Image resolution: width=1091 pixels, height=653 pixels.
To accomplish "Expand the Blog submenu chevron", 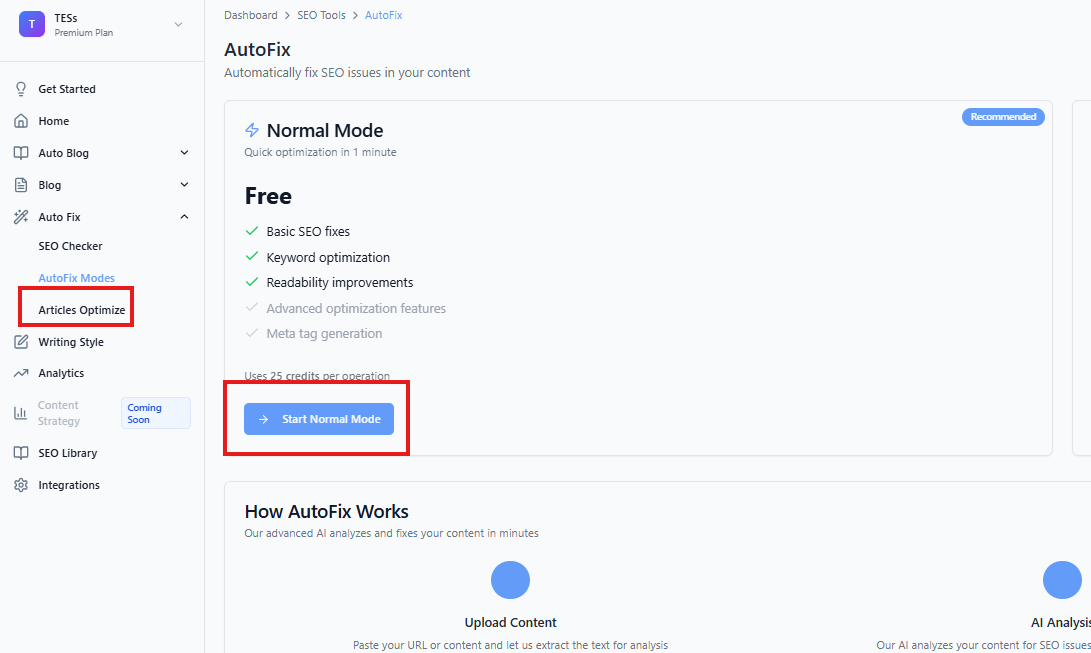I will pyautogui.click(x=184, y=185).
